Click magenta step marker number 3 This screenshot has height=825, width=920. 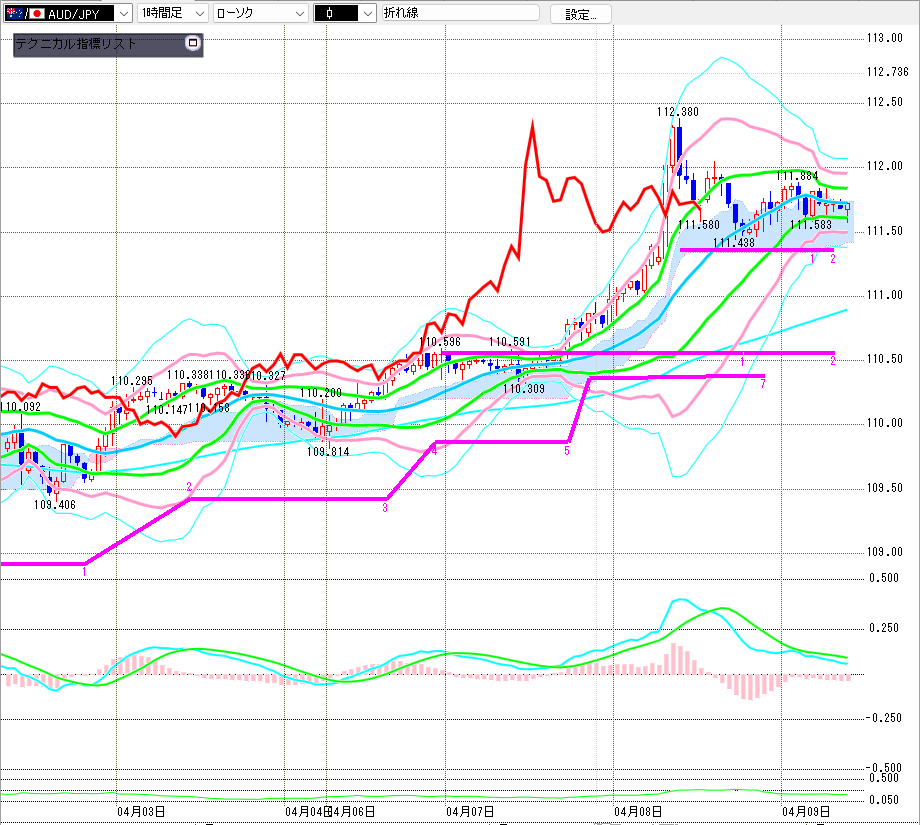point(384,508)
